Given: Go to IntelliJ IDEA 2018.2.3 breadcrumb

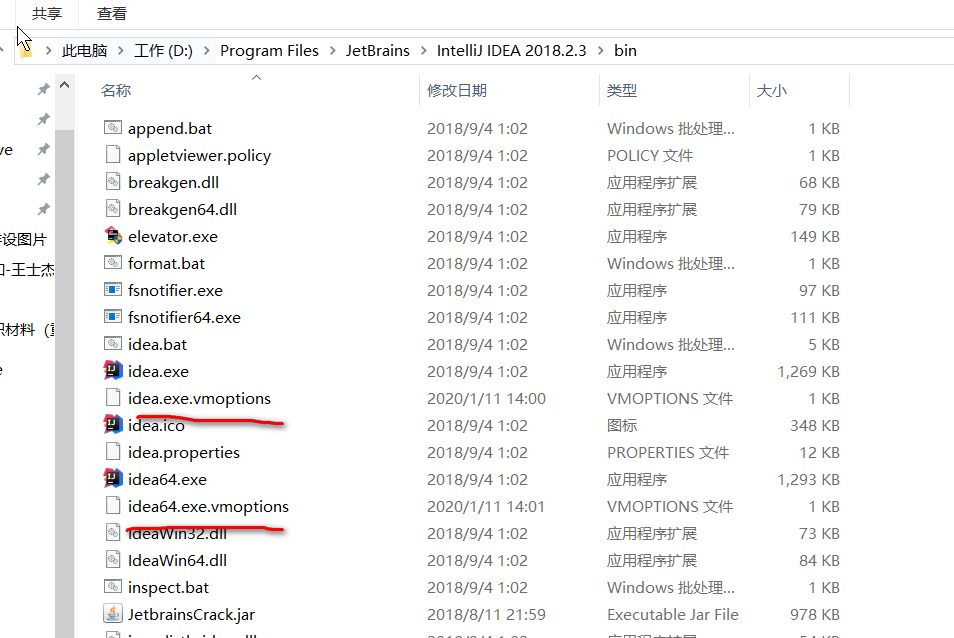Looking at the screenshot, I should (x=511, y=50).
